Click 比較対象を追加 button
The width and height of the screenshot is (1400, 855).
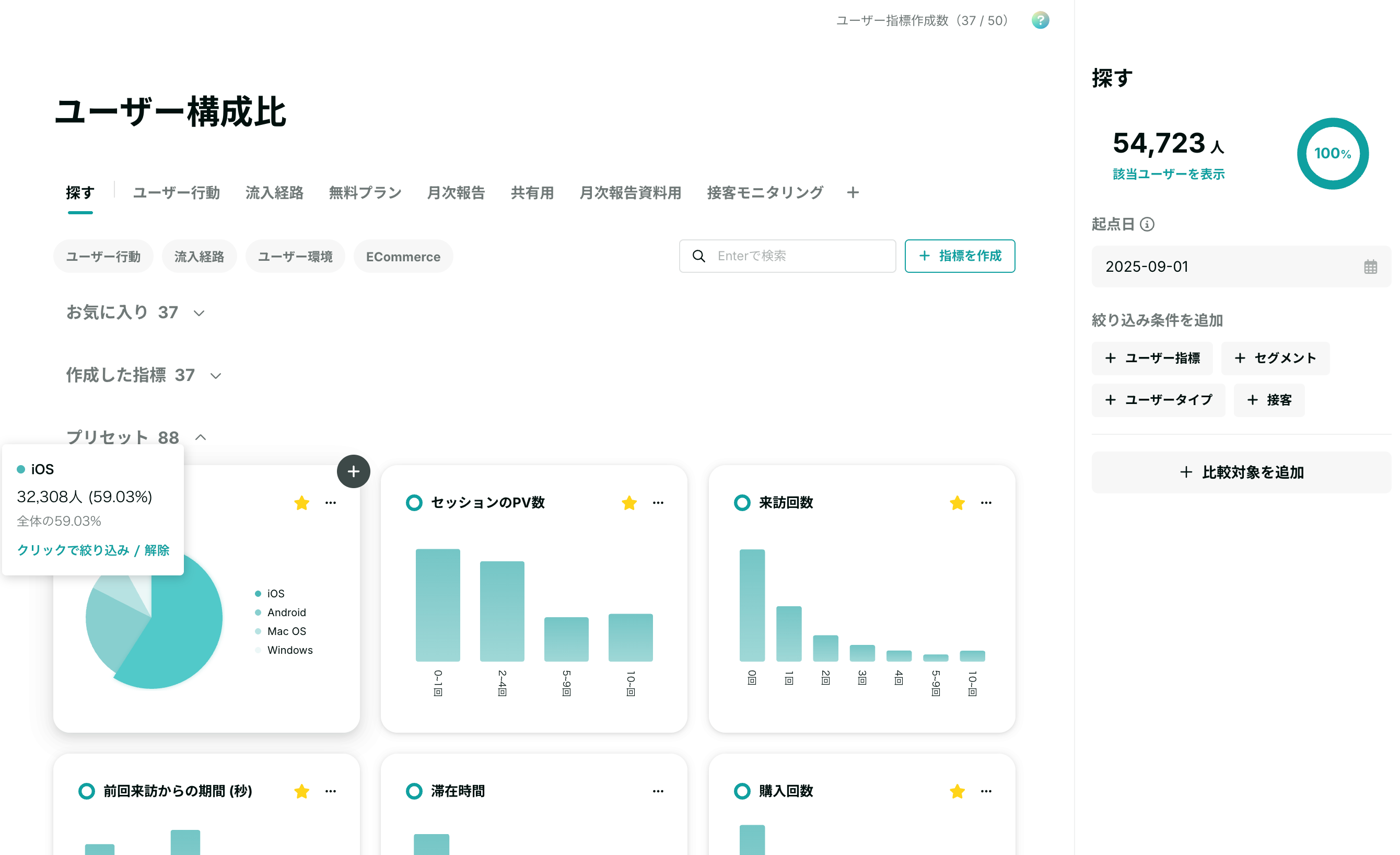point(1242,472)
